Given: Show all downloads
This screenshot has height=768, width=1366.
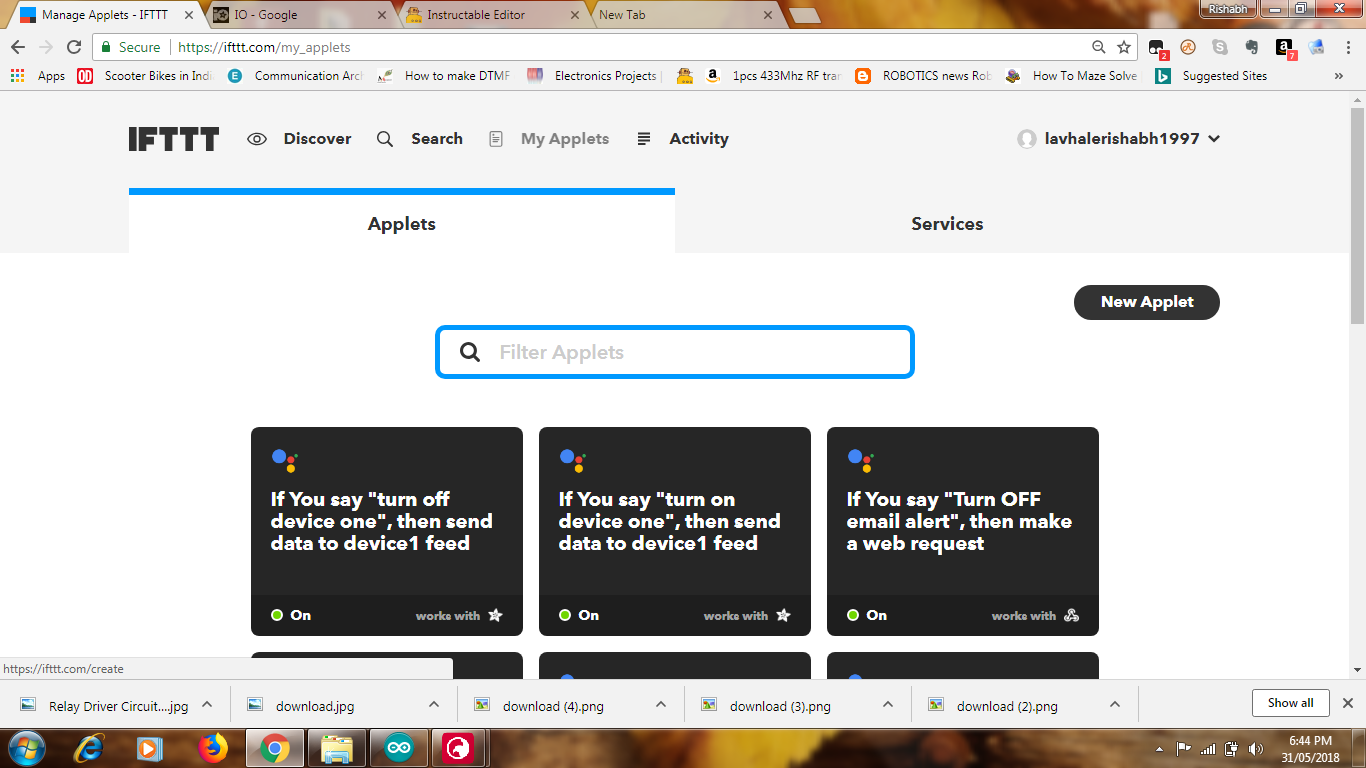Looking at the screenshot, I should point(1290,703).
